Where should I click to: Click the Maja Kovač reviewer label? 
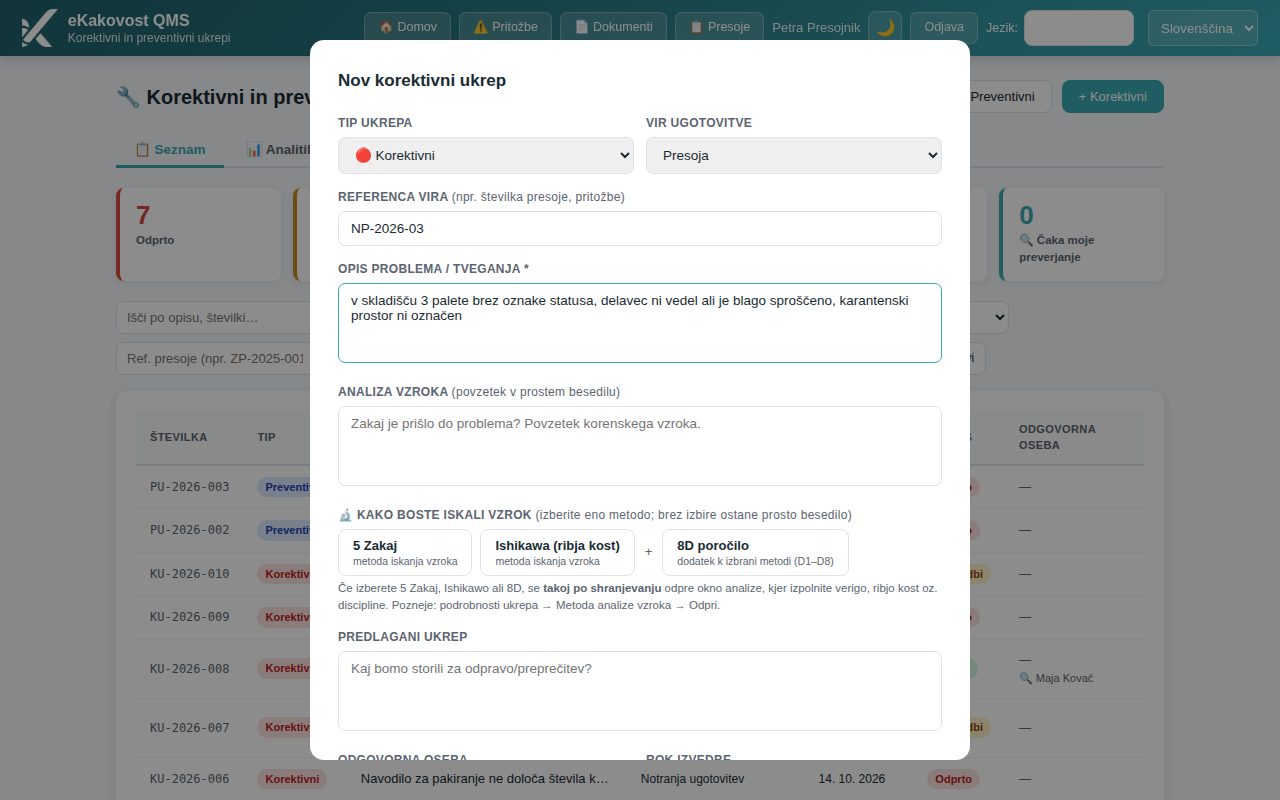pos(1056,678)
